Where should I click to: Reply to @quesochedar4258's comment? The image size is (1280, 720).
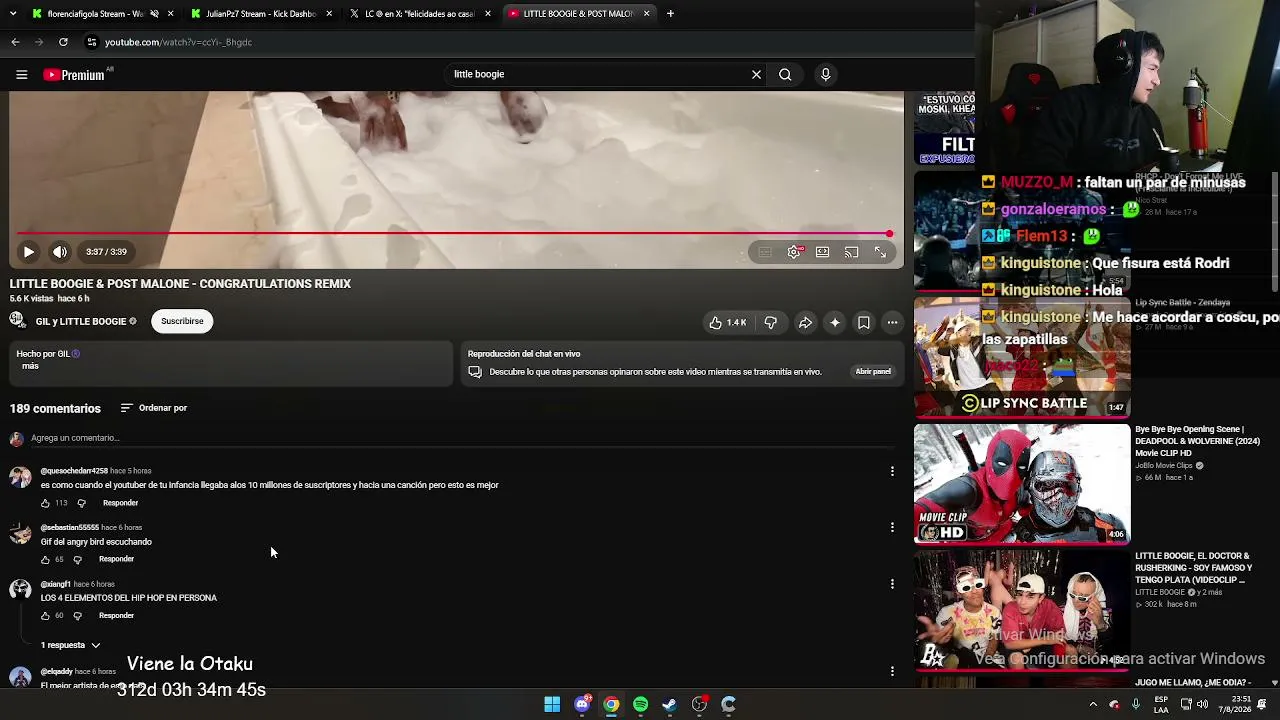click(x=120, y=503)
